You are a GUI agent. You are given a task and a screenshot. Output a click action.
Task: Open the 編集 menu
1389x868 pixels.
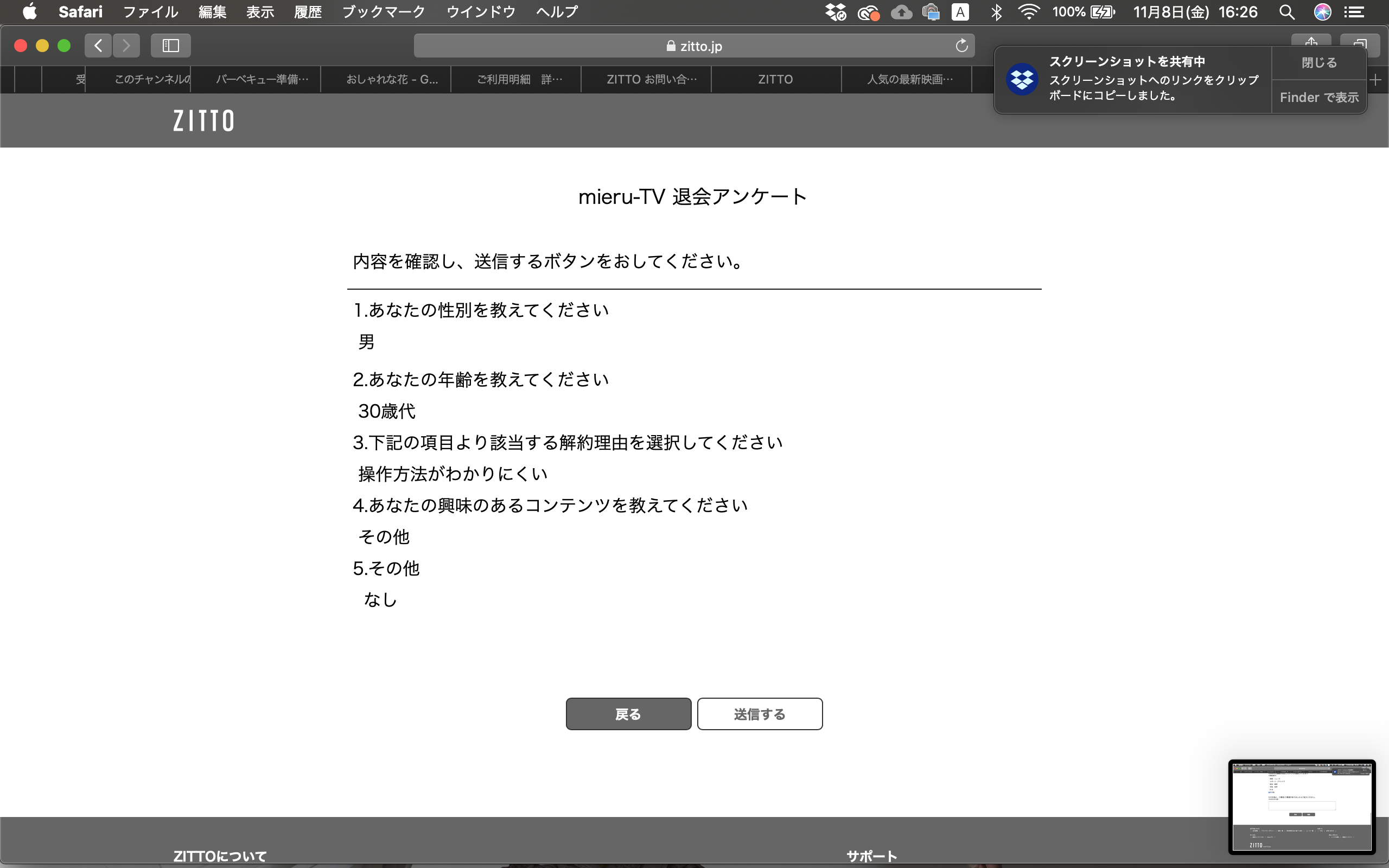[212, 11]
